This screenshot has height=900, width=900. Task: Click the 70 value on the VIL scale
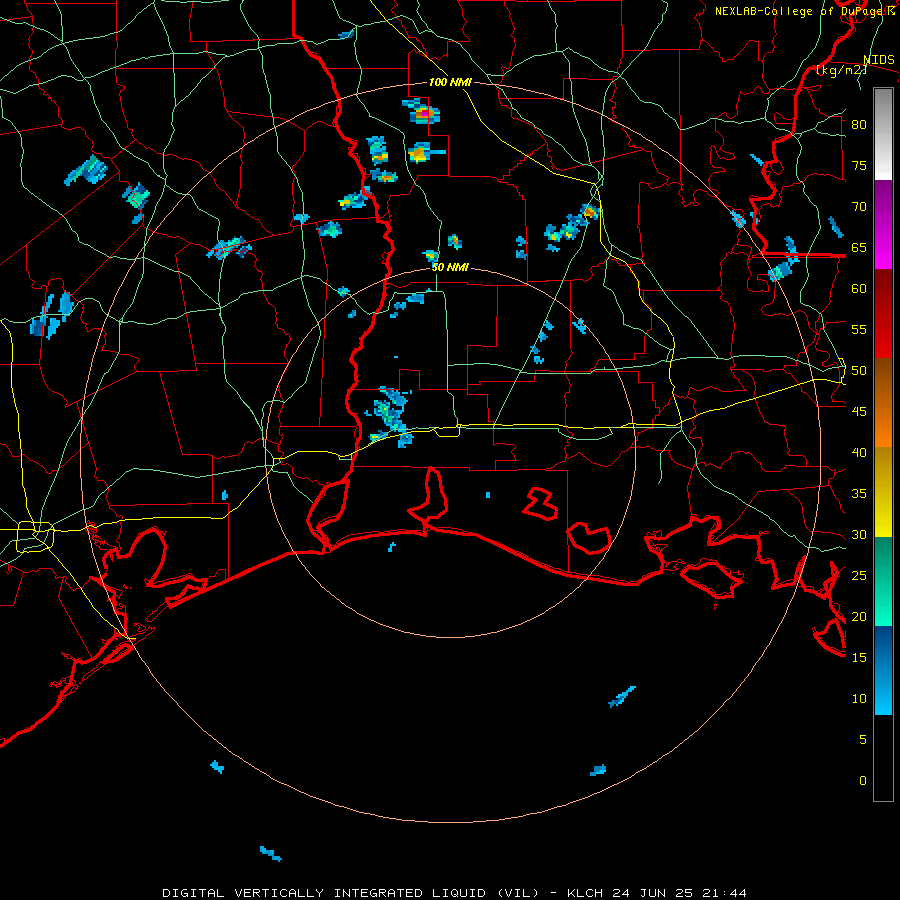(859, 207)
